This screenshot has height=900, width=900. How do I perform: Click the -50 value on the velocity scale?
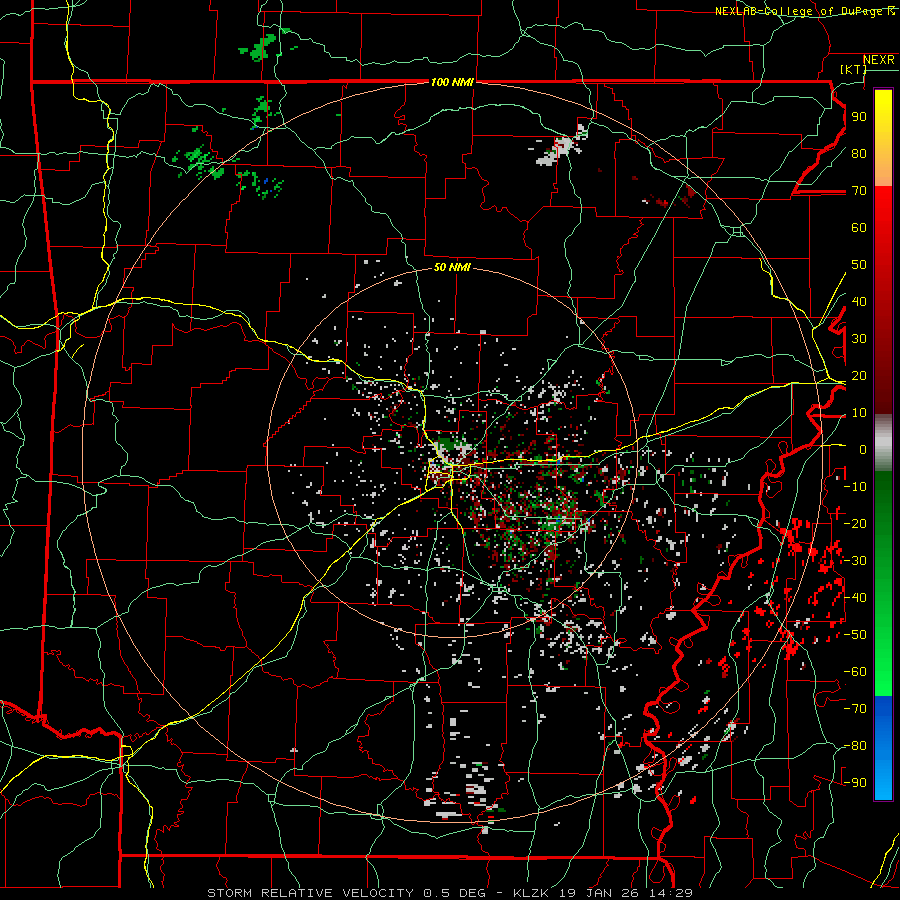(855, 635)
